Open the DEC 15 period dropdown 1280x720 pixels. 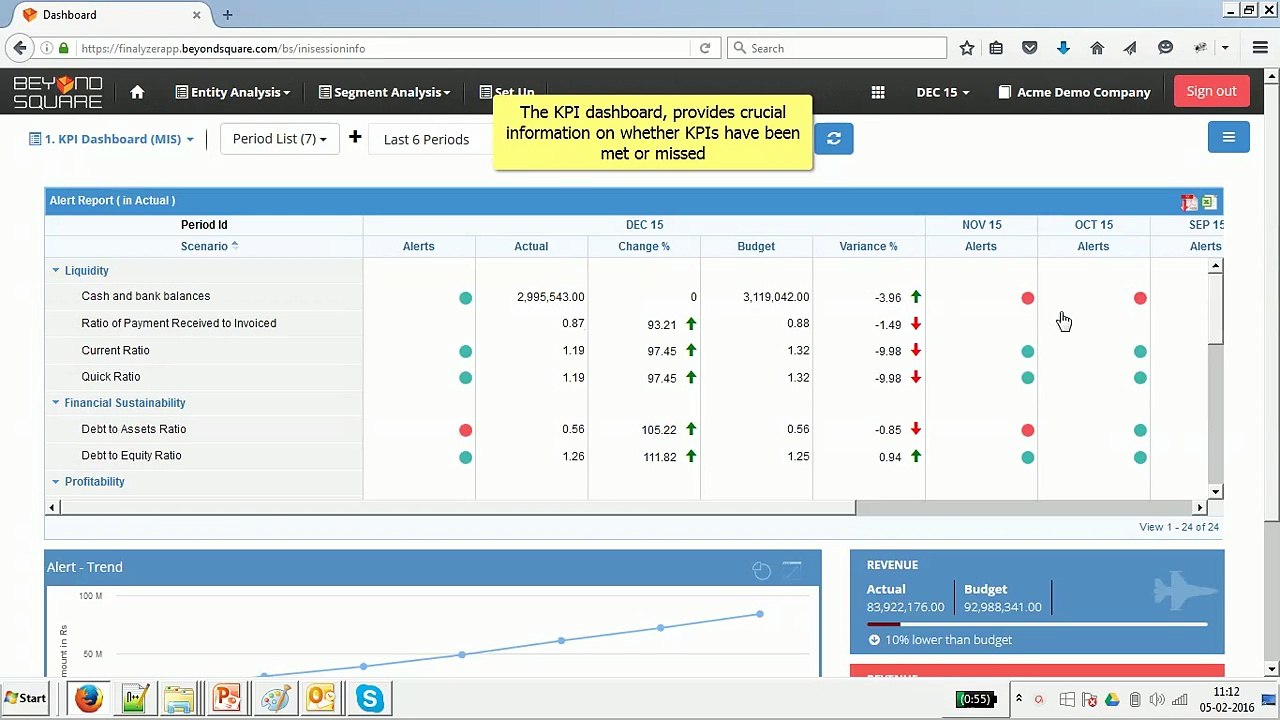coord(943,92)
